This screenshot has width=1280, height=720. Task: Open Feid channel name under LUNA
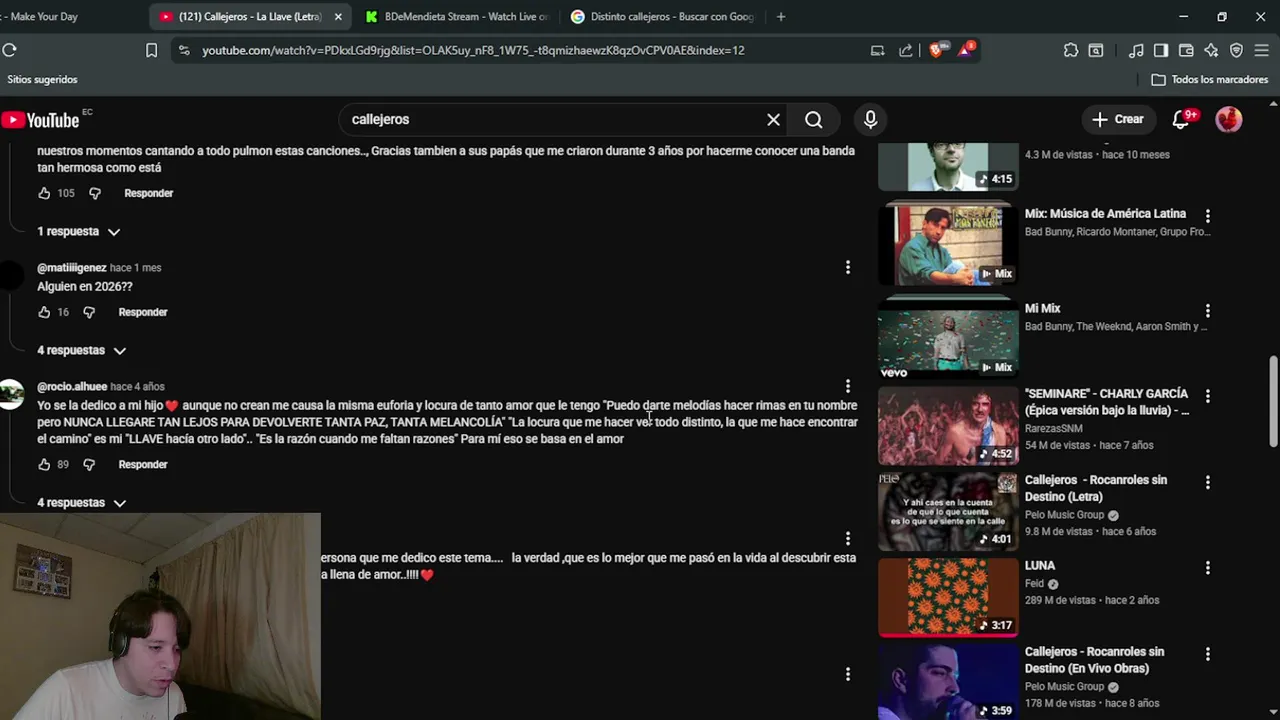coord(1034,583)
